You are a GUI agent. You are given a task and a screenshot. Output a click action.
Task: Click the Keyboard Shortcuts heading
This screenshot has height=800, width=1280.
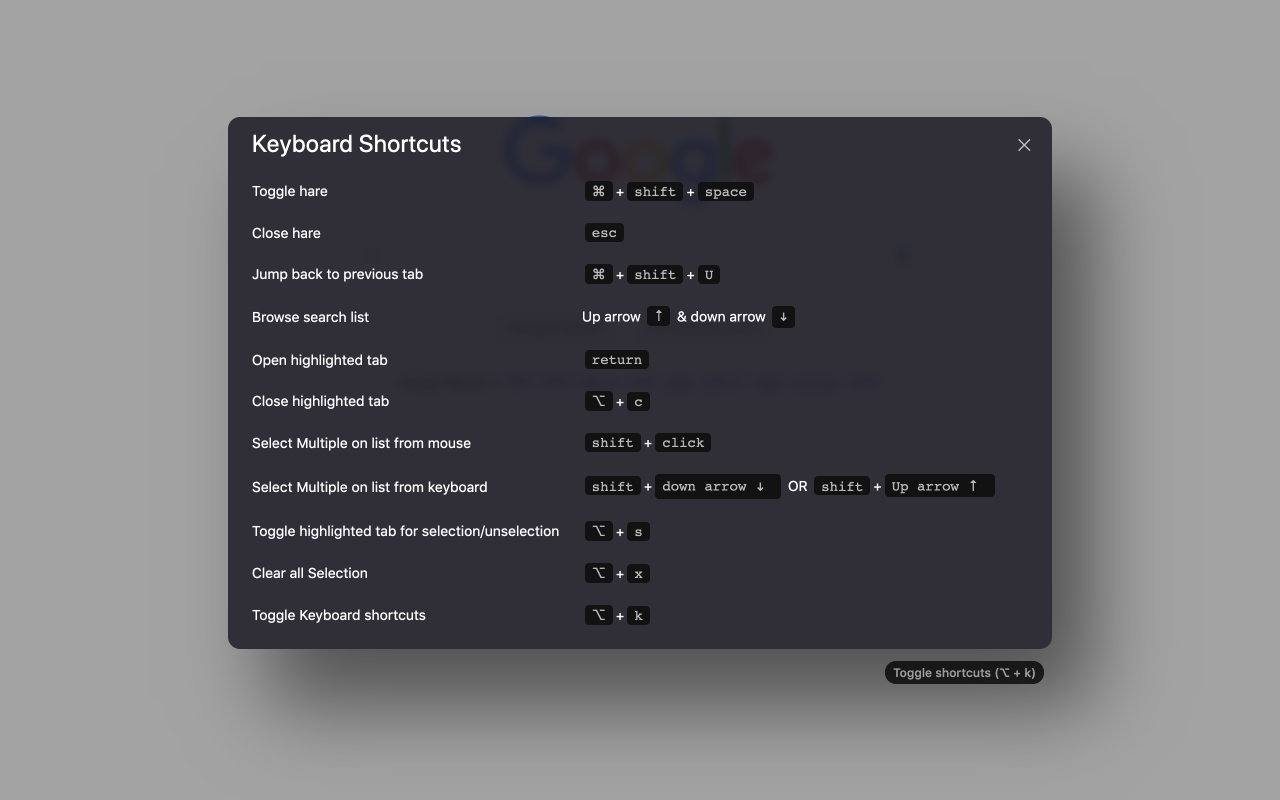coord(357,144)
